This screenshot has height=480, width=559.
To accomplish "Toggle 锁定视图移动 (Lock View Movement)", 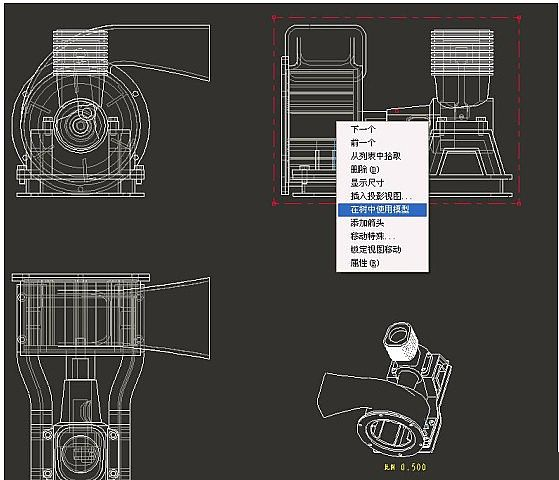I will coord(382,249).
